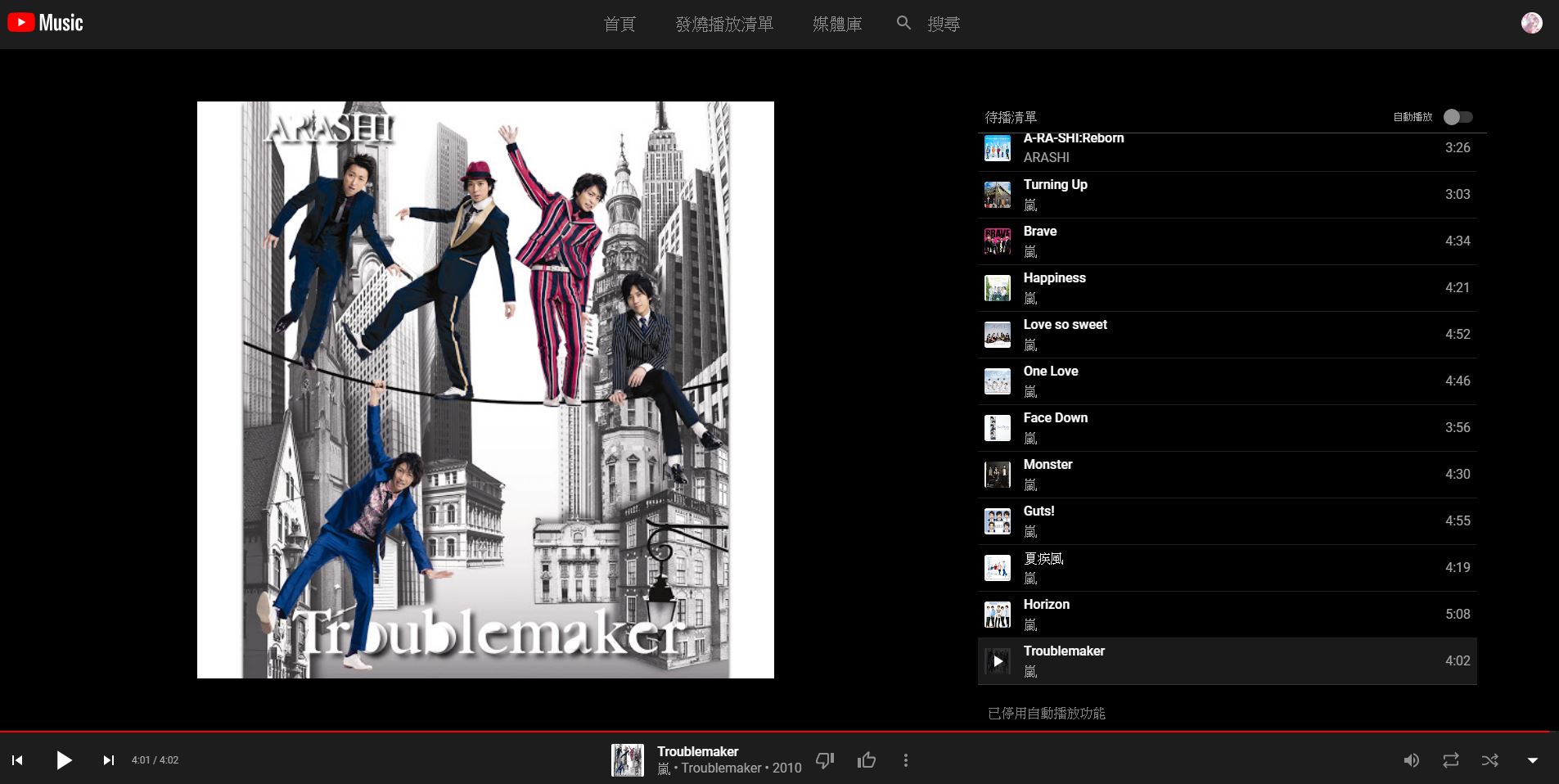The width and height of the screenshot is (1559, 784).
Task: Play Love so sweet from the queue
Action: click(x=1228, y=335)
